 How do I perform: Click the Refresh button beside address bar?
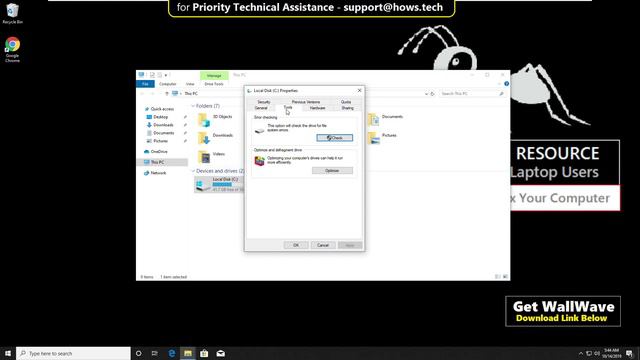coord(433,93)
